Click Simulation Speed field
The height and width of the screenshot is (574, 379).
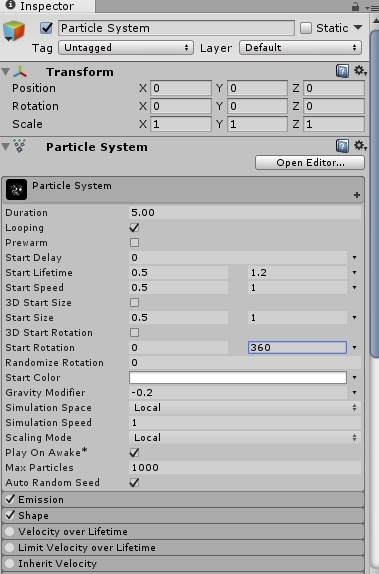pos(245,423)
